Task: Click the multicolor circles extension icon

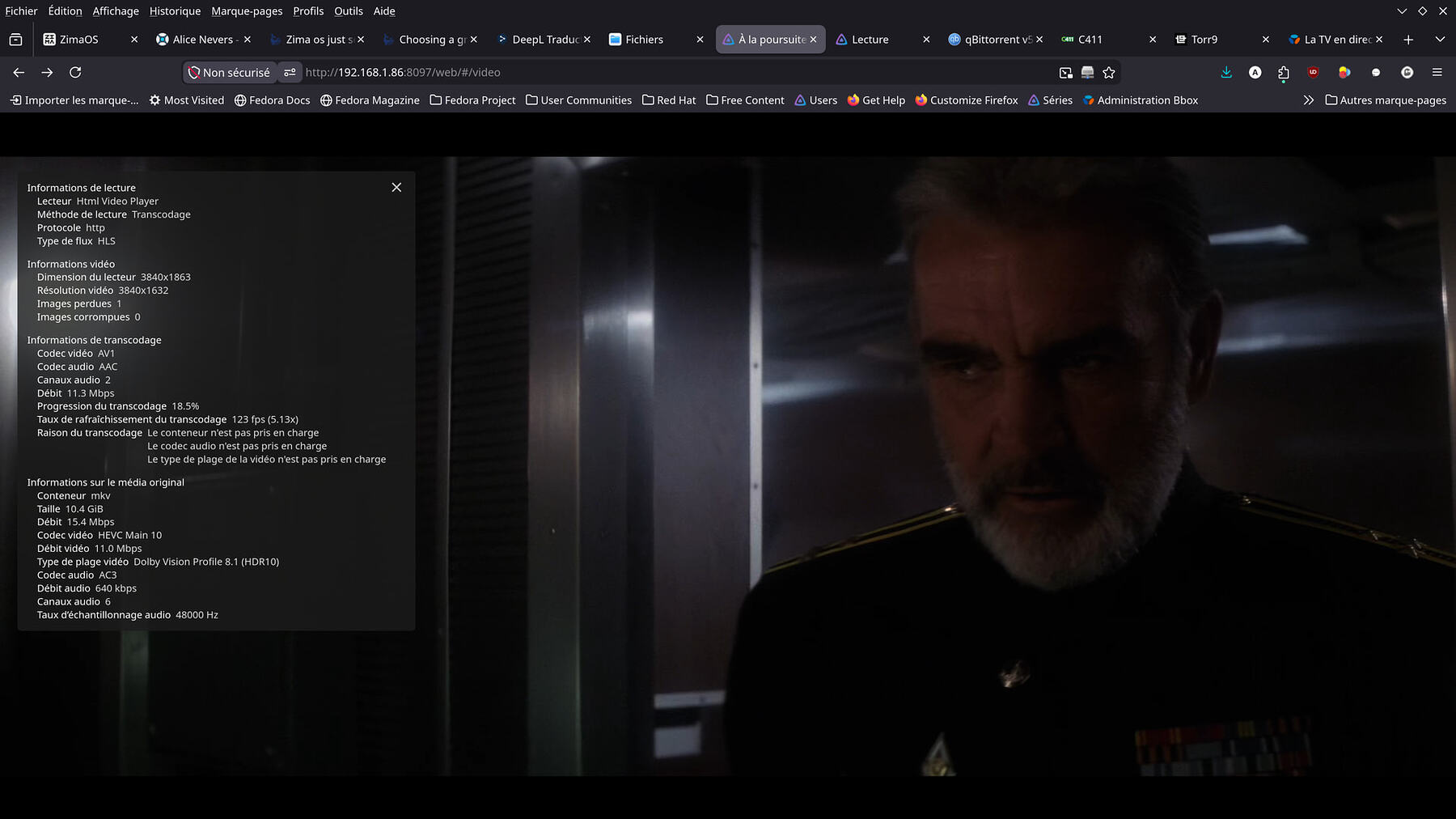Action: 1344,73
